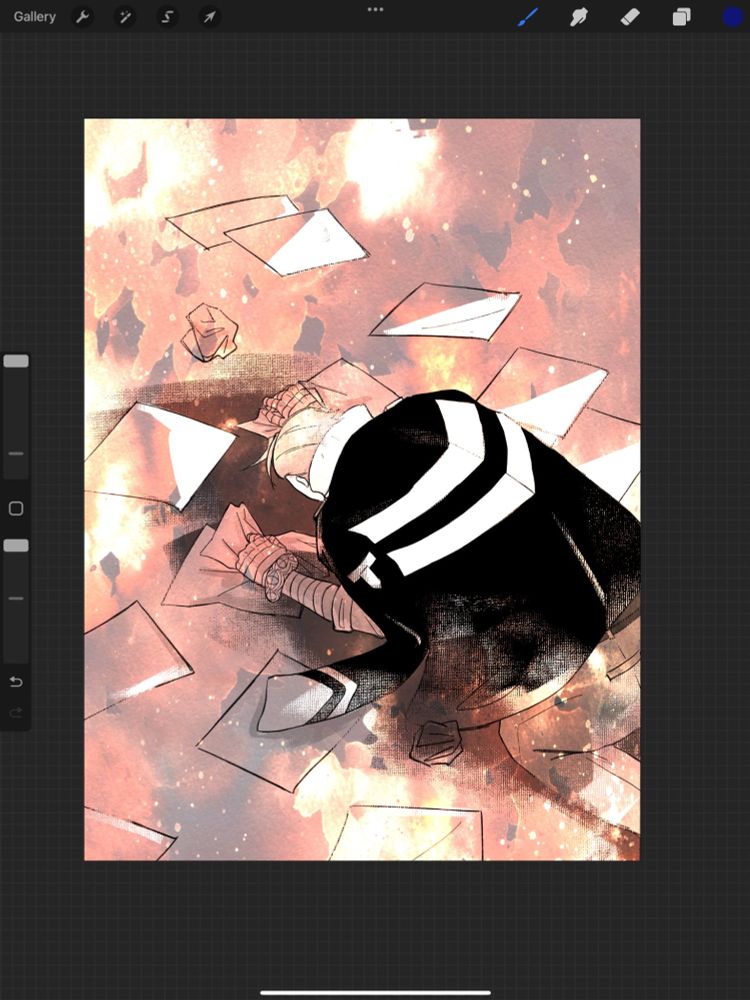
Task: Open the Adjustments magic wand menu
Action: pyautogui.click(x=125, y=17)
